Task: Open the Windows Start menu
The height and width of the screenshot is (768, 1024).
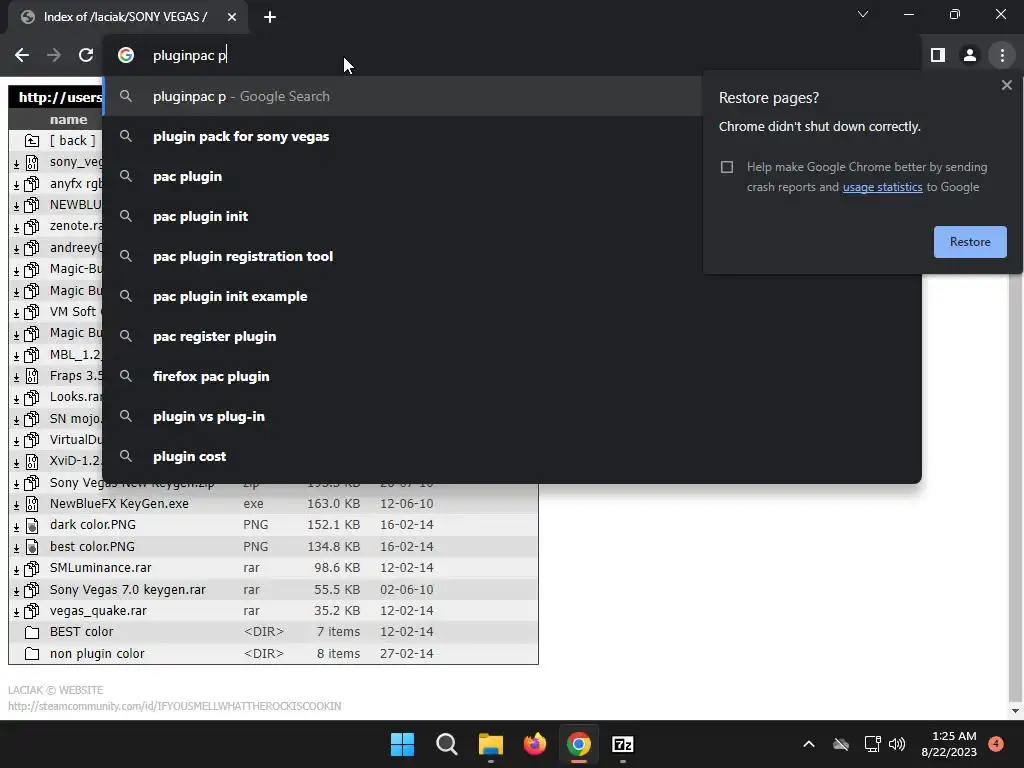Action: (x=402, y=744)
